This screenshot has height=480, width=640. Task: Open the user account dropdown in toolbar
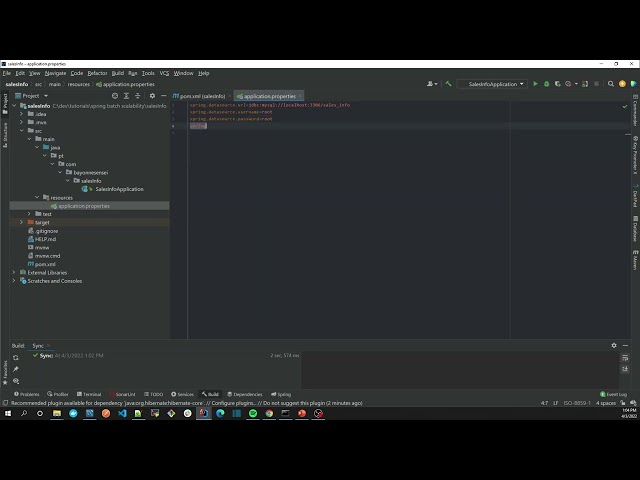click(432, 84)
